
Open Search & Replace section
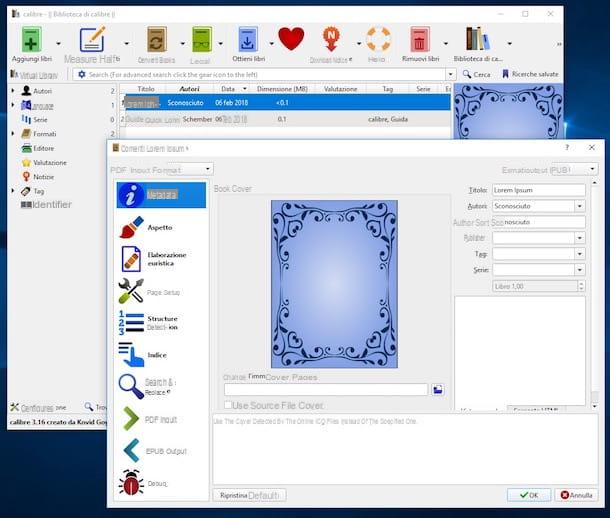[161, 387]
